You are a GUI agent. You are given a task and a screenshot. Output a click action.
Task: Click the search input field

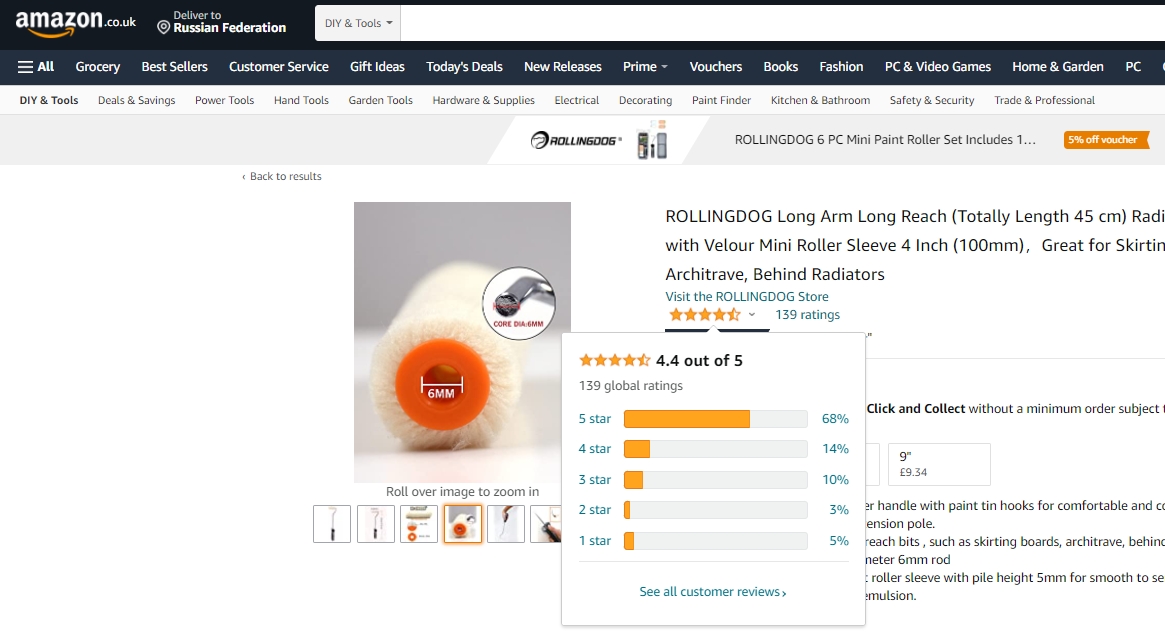point(782,23)
